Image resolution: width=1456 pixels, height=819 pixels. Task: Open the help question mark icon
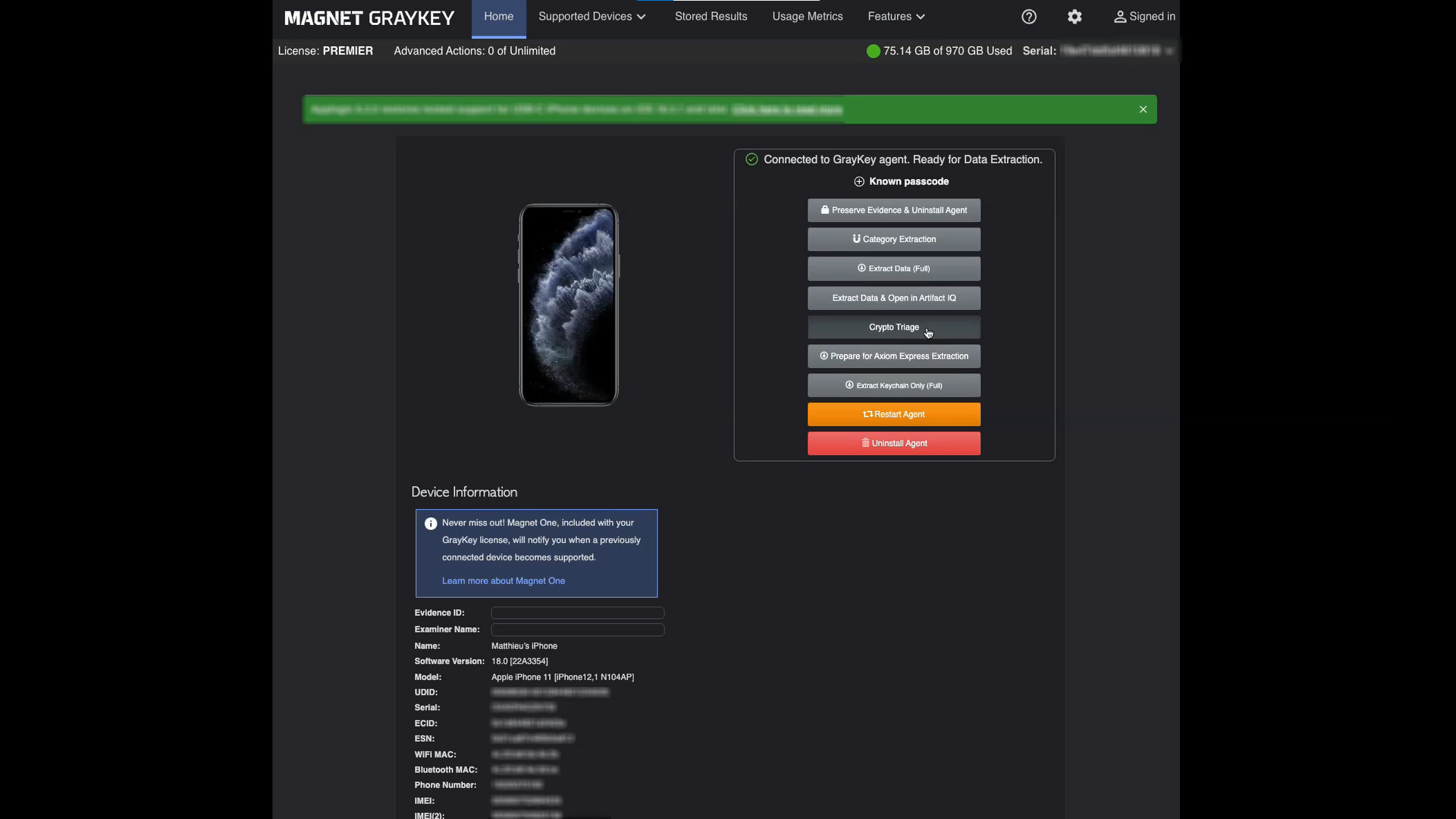point(1028,17)
